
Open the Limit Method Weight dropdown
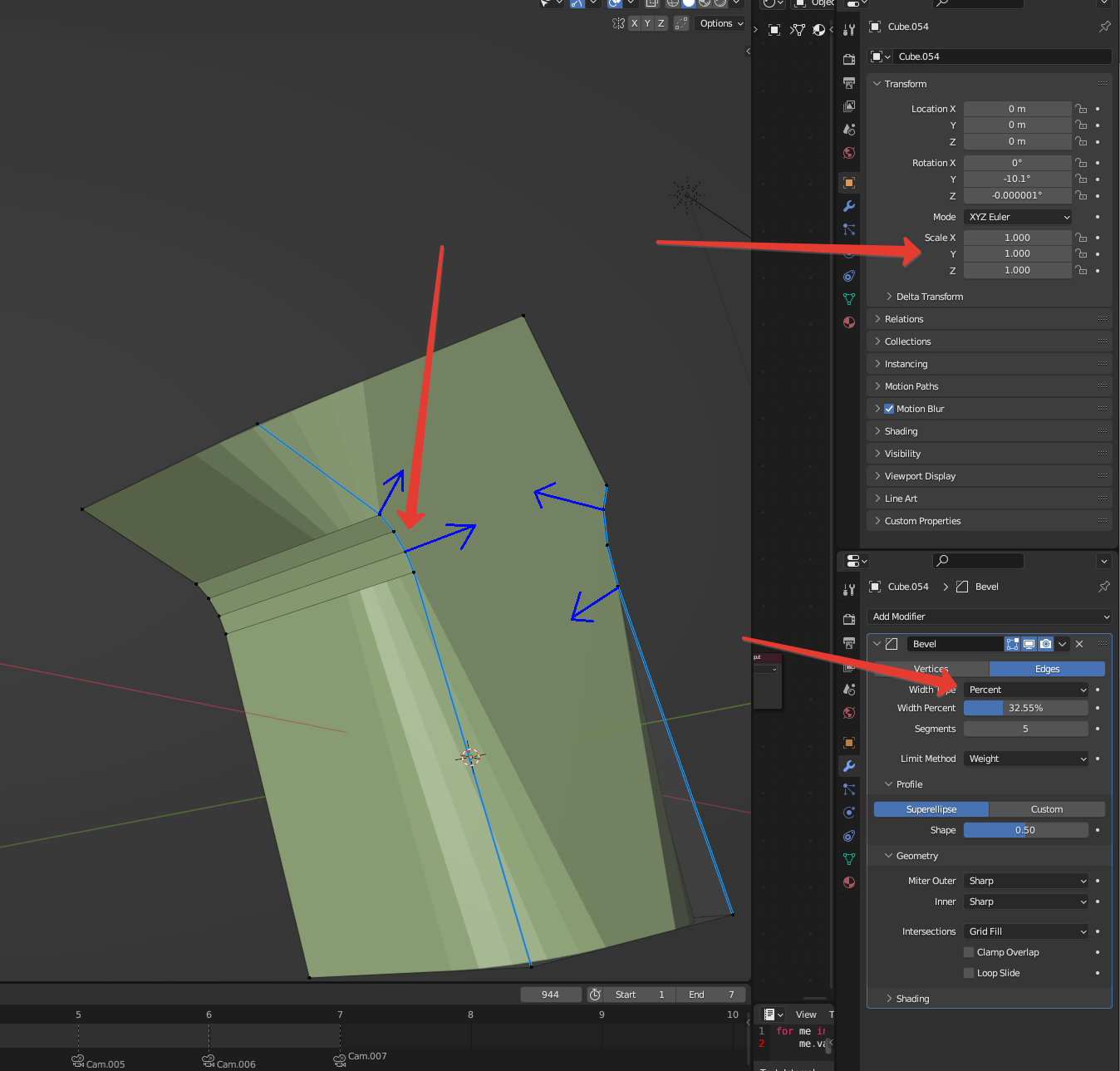point(1026,759)
